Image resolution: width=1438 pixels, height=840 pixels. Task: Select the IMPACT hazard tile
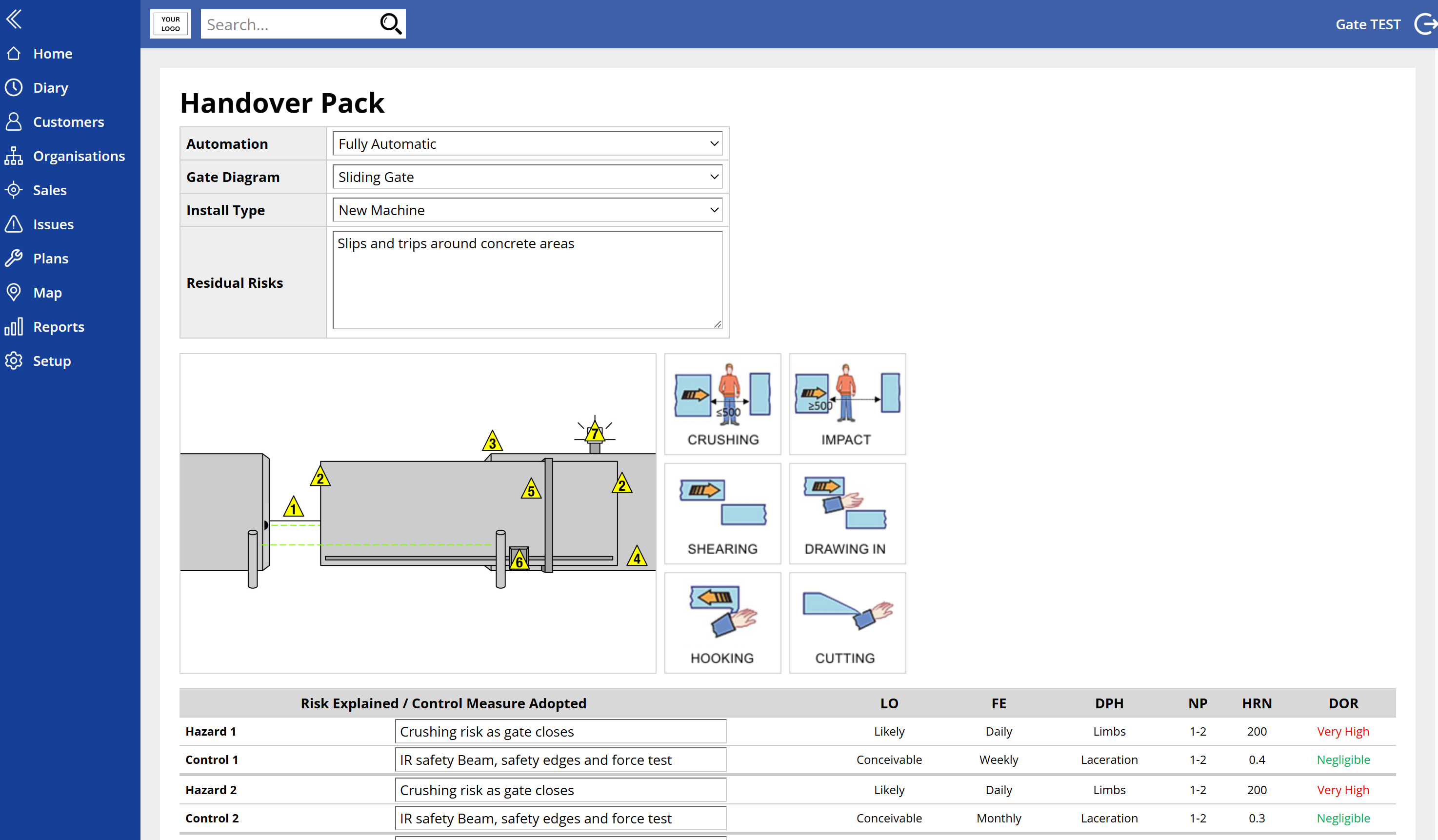(x=847, y=404)
